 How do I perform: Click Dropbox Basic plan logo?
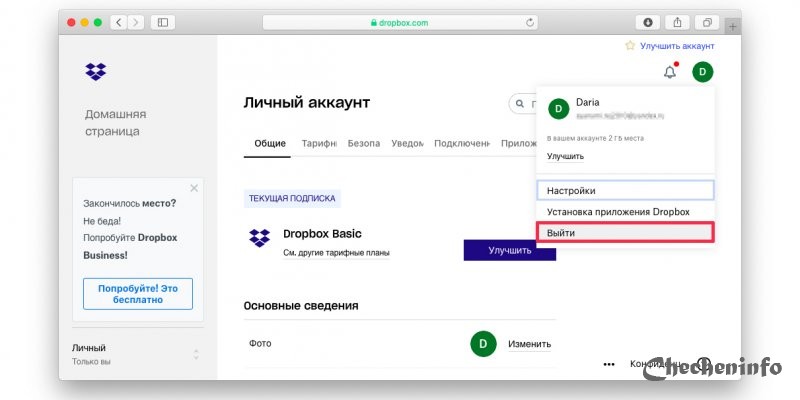pyautogui.click(x=259, y=238)
